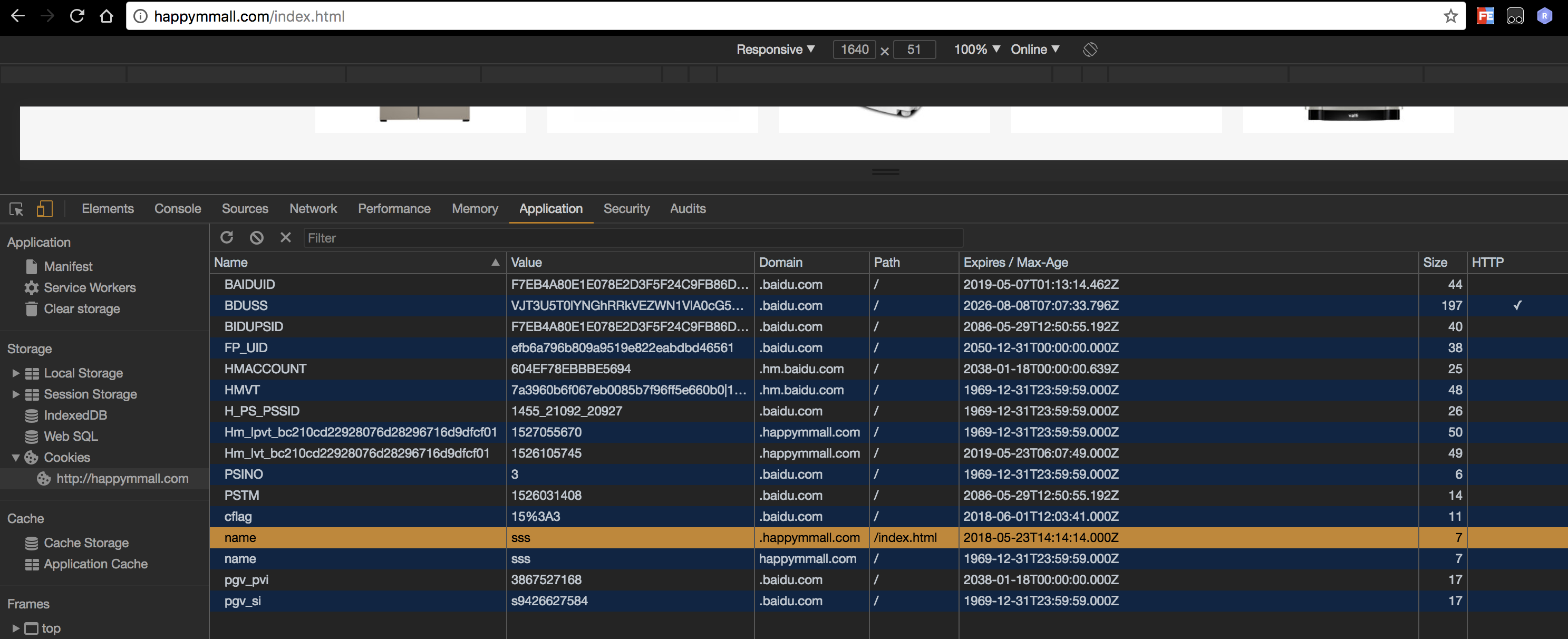Expand Session Storage in the sidebar
Image resolution: width=1568 pixels, height=639 pixels.
tap(16, 394)
